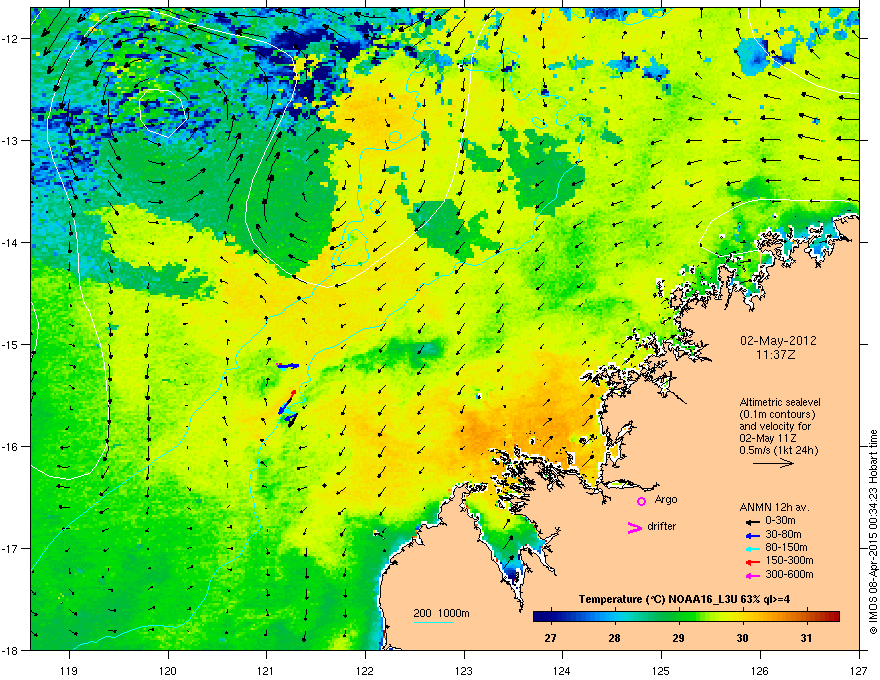Select the magenta 300-600m arrow legend icon
The width and height of the screenshot is (880, 680).
point(753,576)
